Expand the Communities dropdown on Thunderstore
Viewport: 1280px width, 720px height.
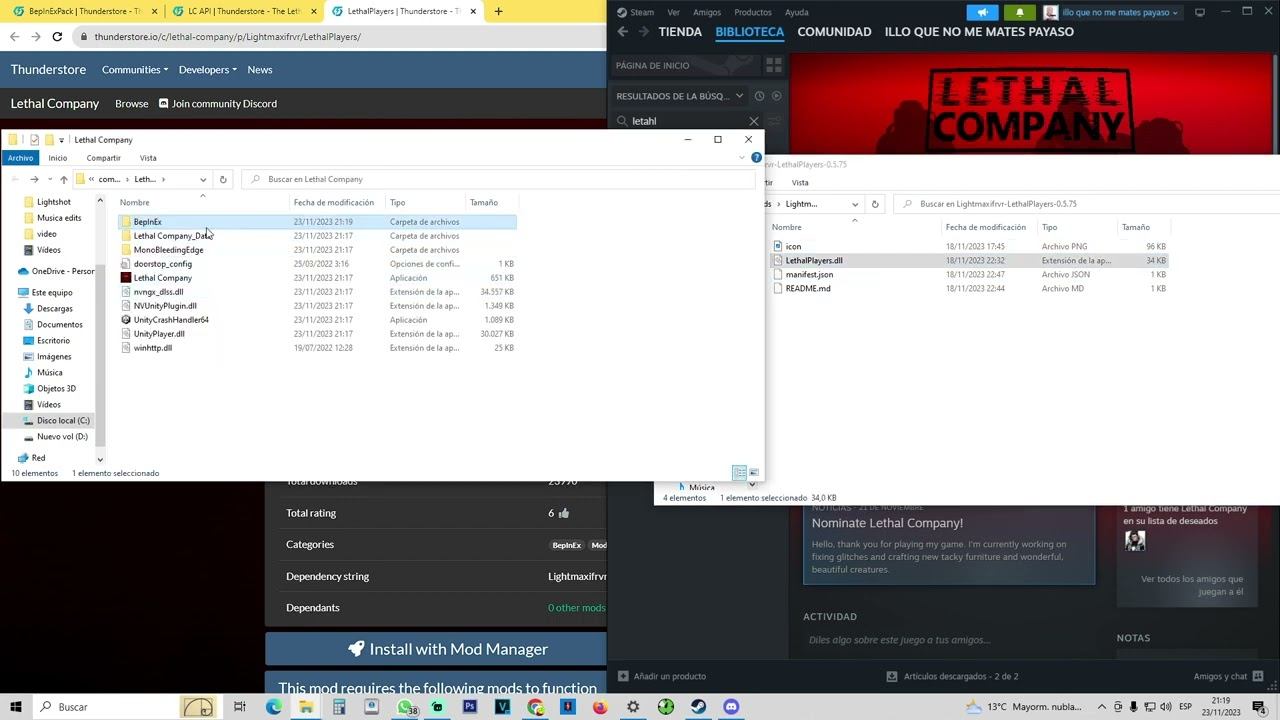[135, 70]
